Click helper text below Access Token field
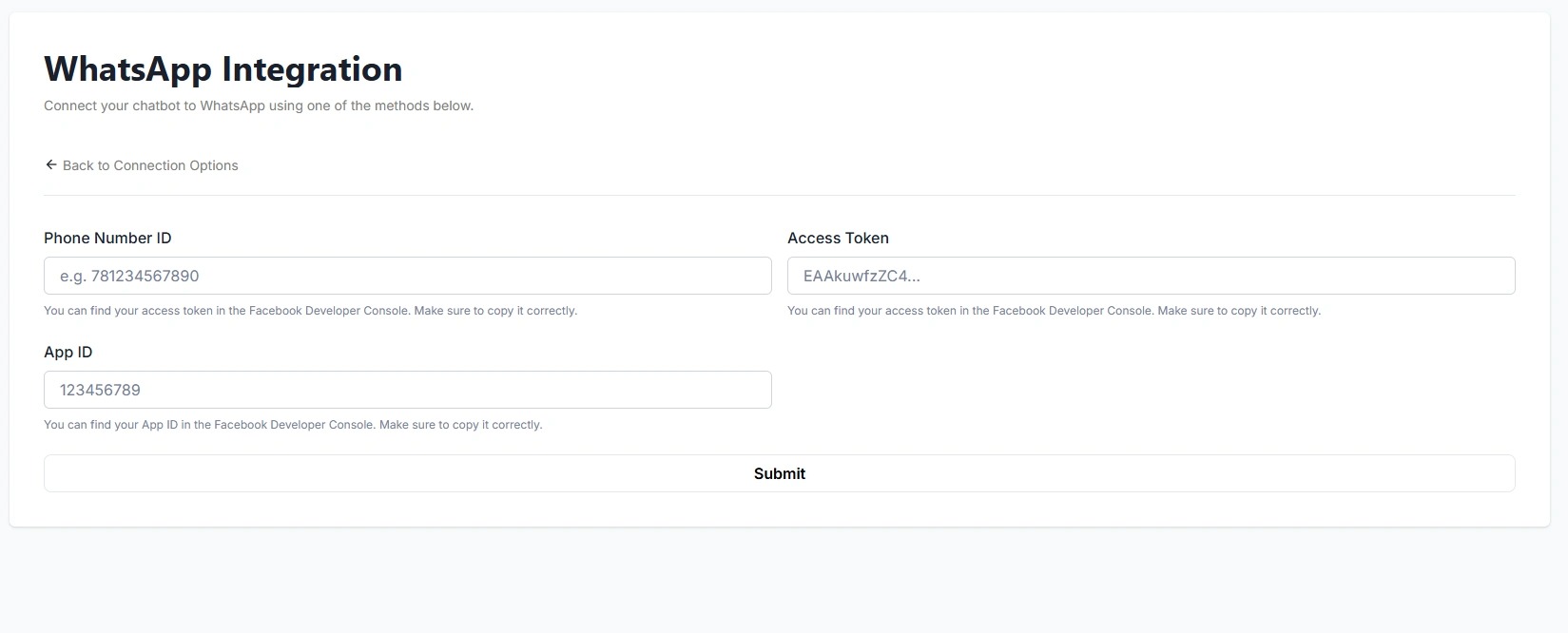This screenshot has width=1568, height=633. point(1054,311)
